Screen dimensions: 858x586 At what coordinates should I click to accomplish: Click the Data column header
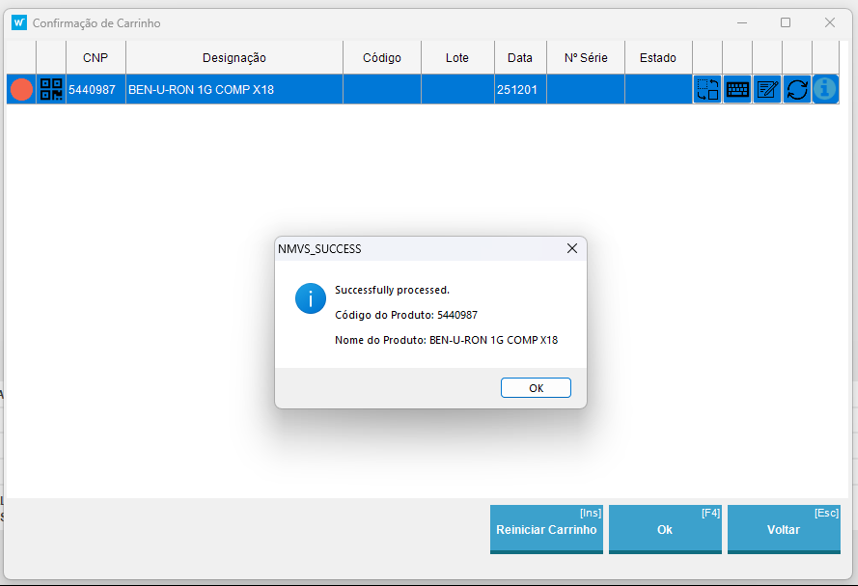pyautogui.click(x=520, y=57)
